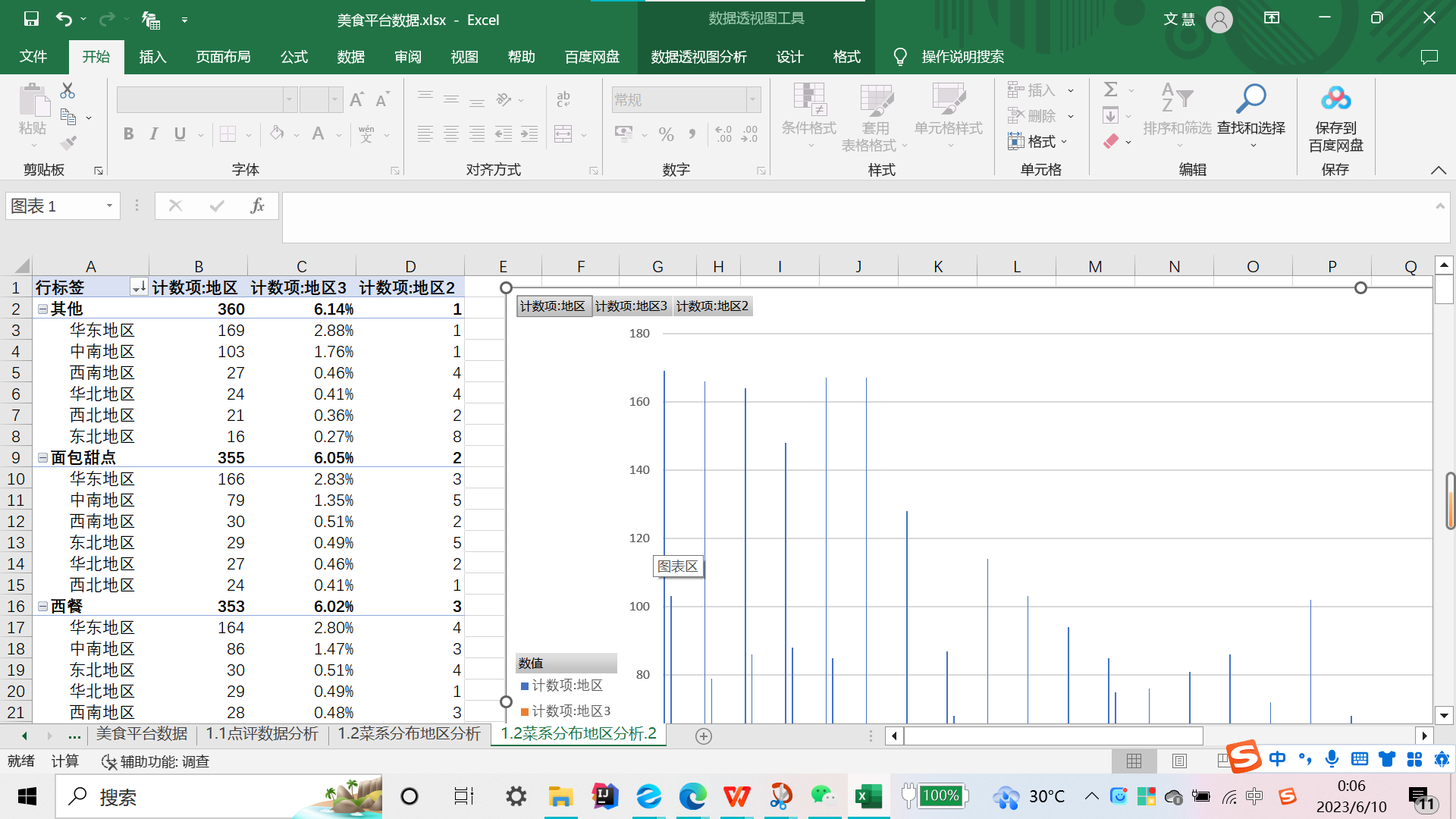Click the new sheet plus button

pos(704,736)
